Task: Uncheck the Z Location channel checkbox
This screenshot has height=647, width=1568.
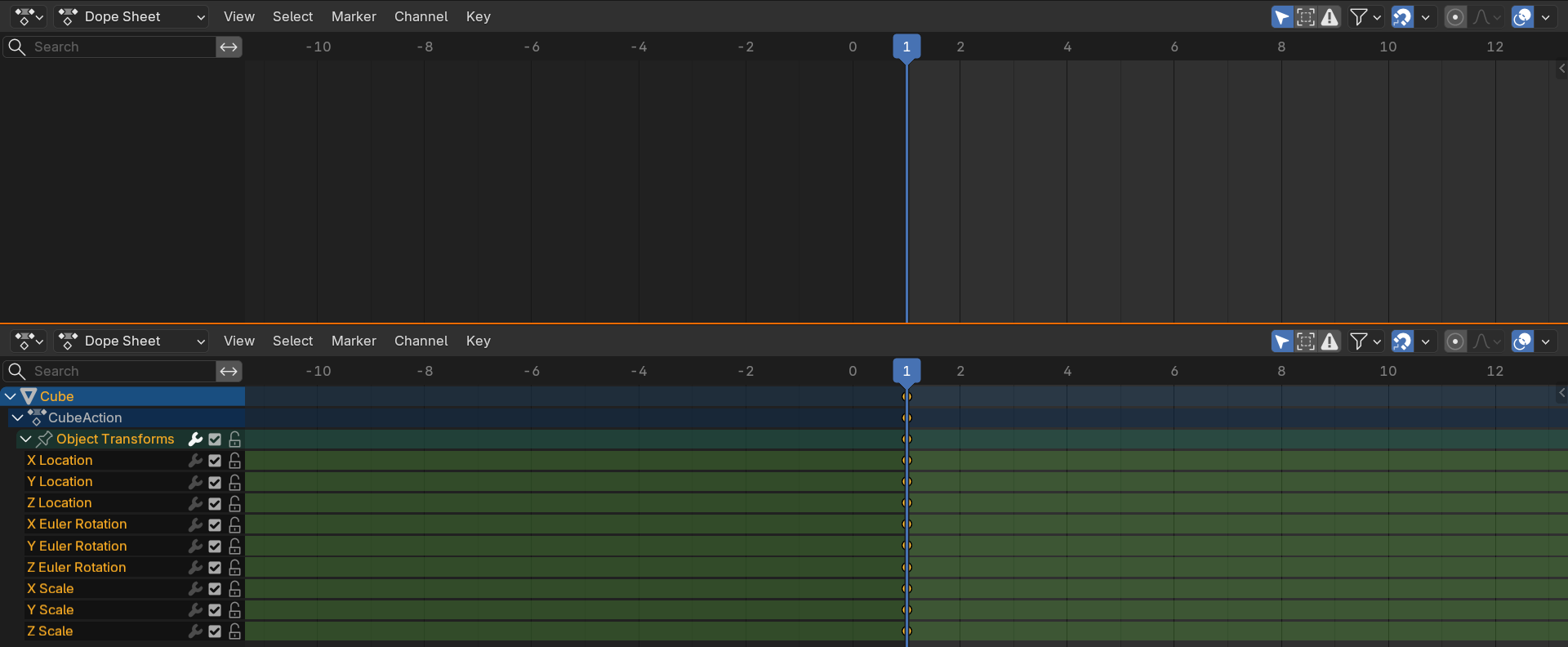Action: [x=215, y=503]
